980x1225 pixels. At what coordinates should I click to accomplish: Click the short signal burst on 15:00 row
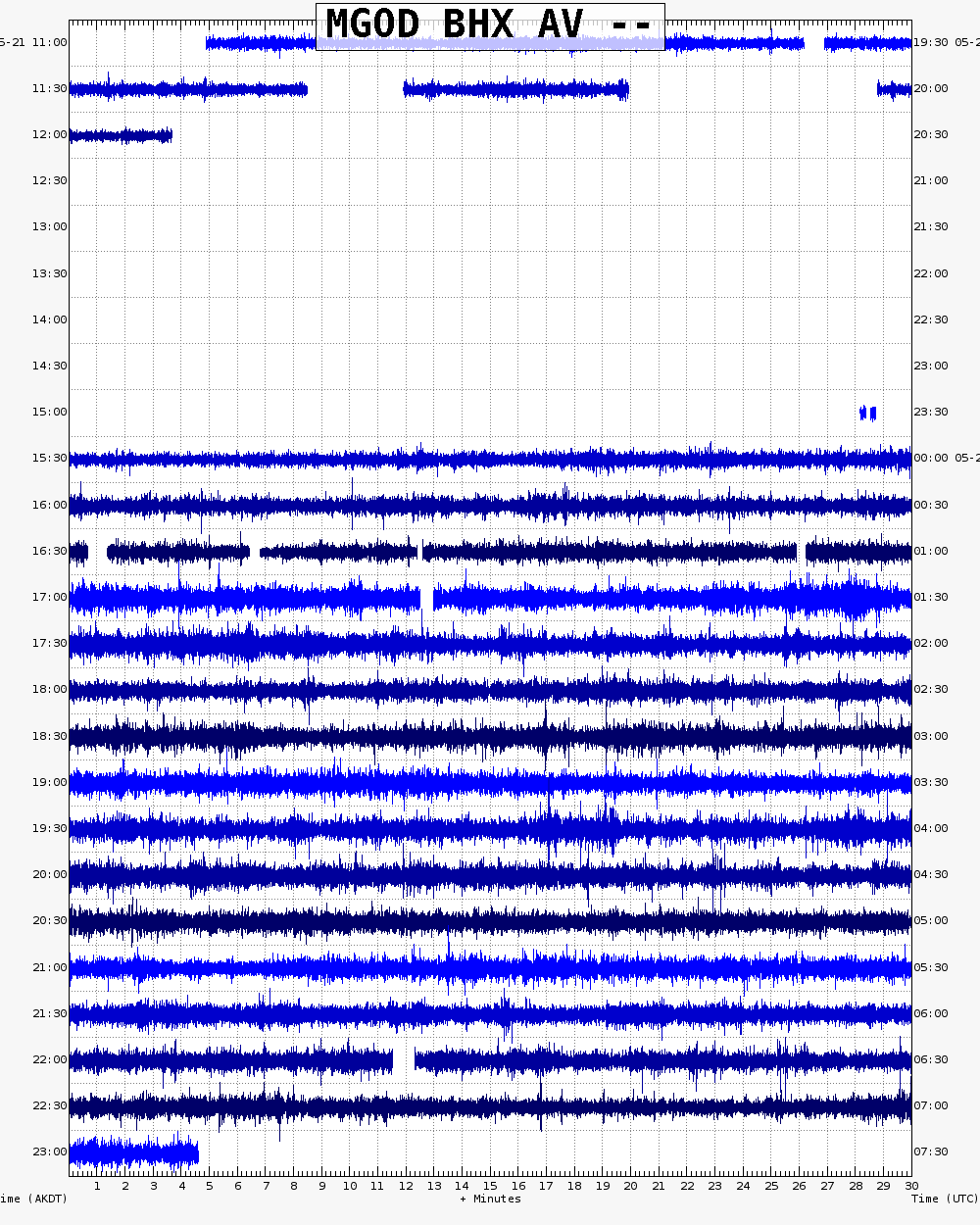coord(867,413)
